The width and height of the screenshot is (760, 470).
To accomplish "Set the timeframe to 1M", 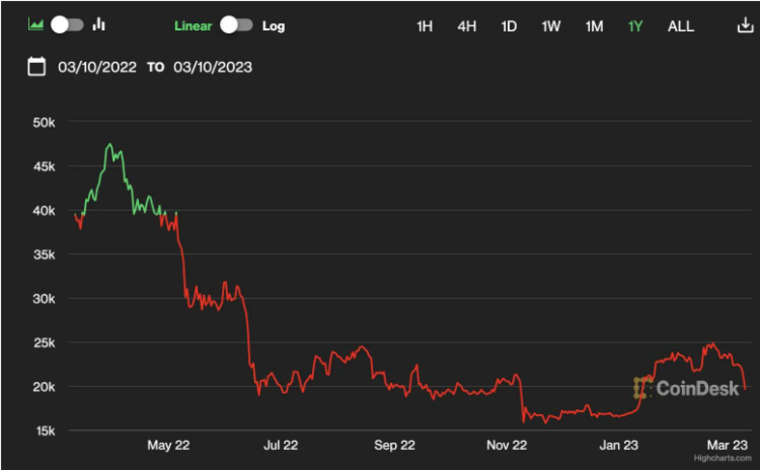I will 594,26.
